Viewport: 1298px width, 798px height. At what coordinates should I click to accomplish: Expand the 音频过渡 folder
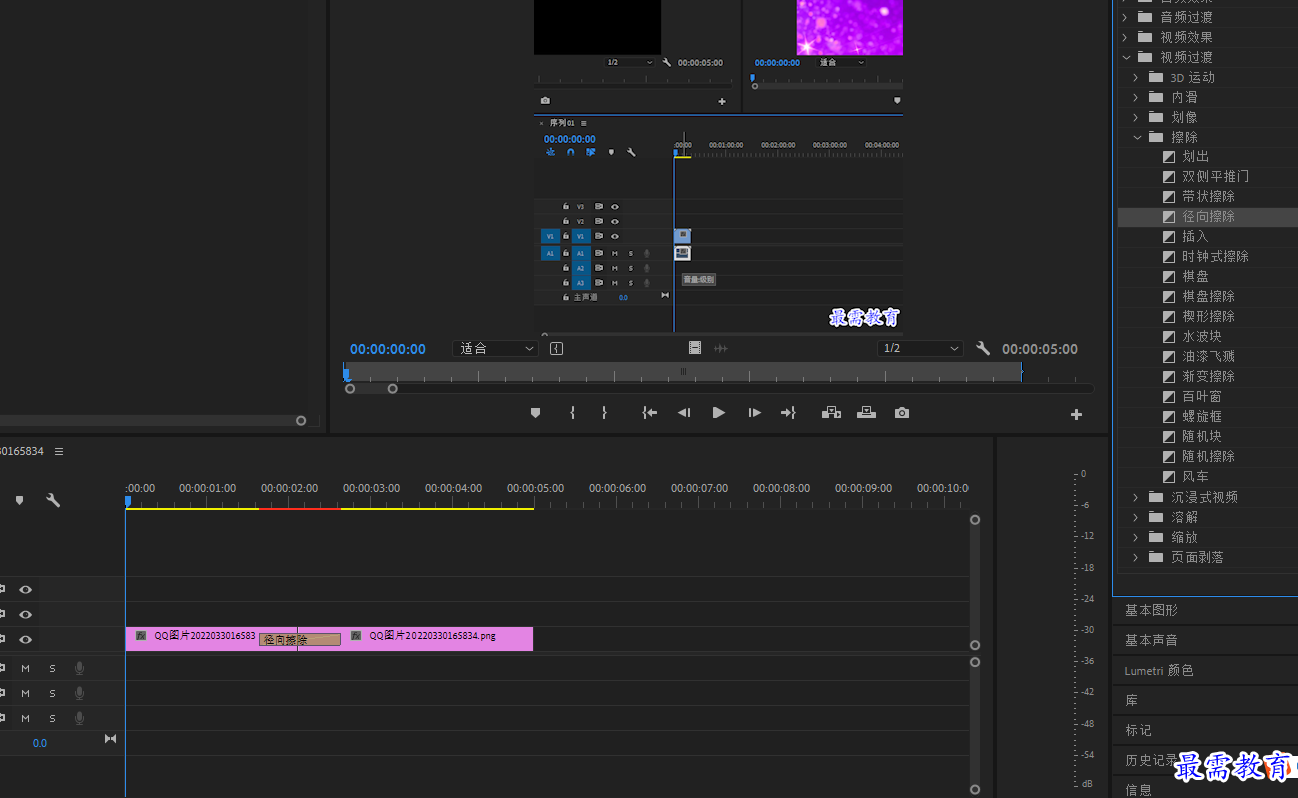[x=1125, y=17]
